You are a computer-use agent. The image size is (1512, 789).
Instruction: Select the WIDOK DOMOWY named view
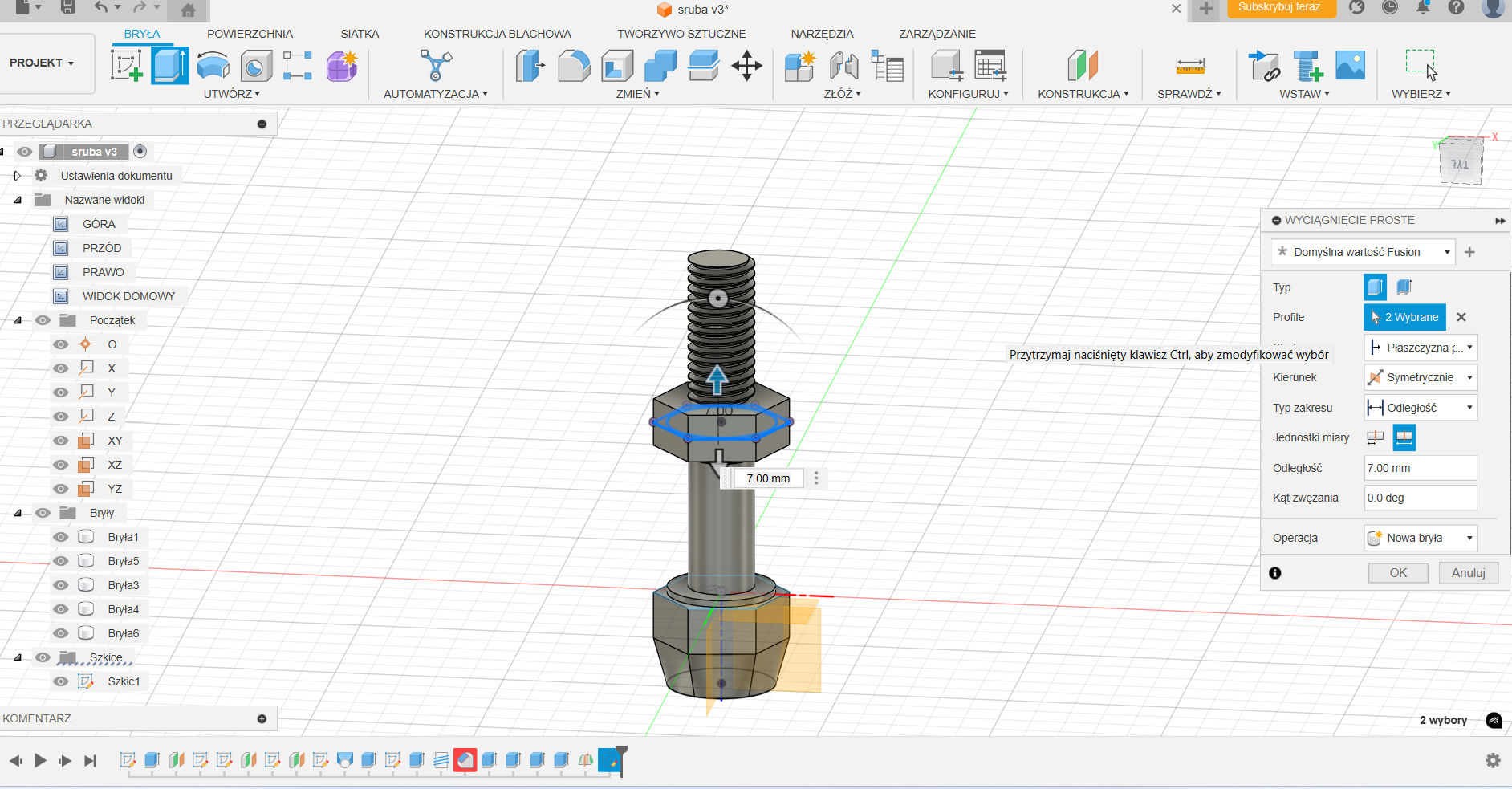pos(128,296)
